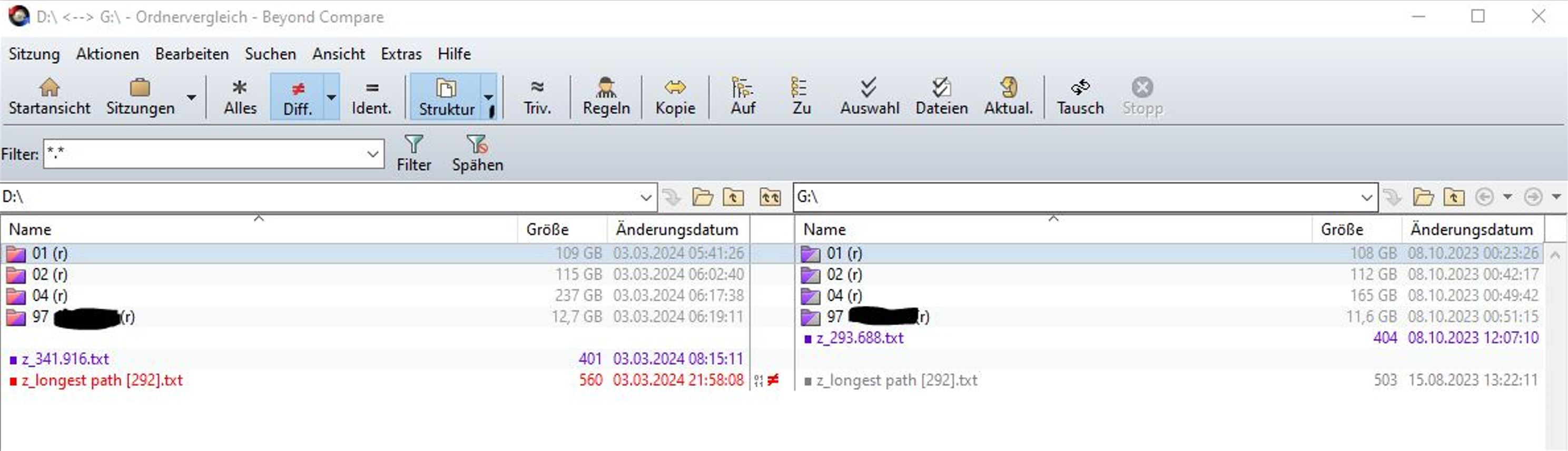Screen dimensions: 1568x451
Task: Click the right pane scrollbar up arrow
Action: pyautogui.click(x=1555, y=255)
